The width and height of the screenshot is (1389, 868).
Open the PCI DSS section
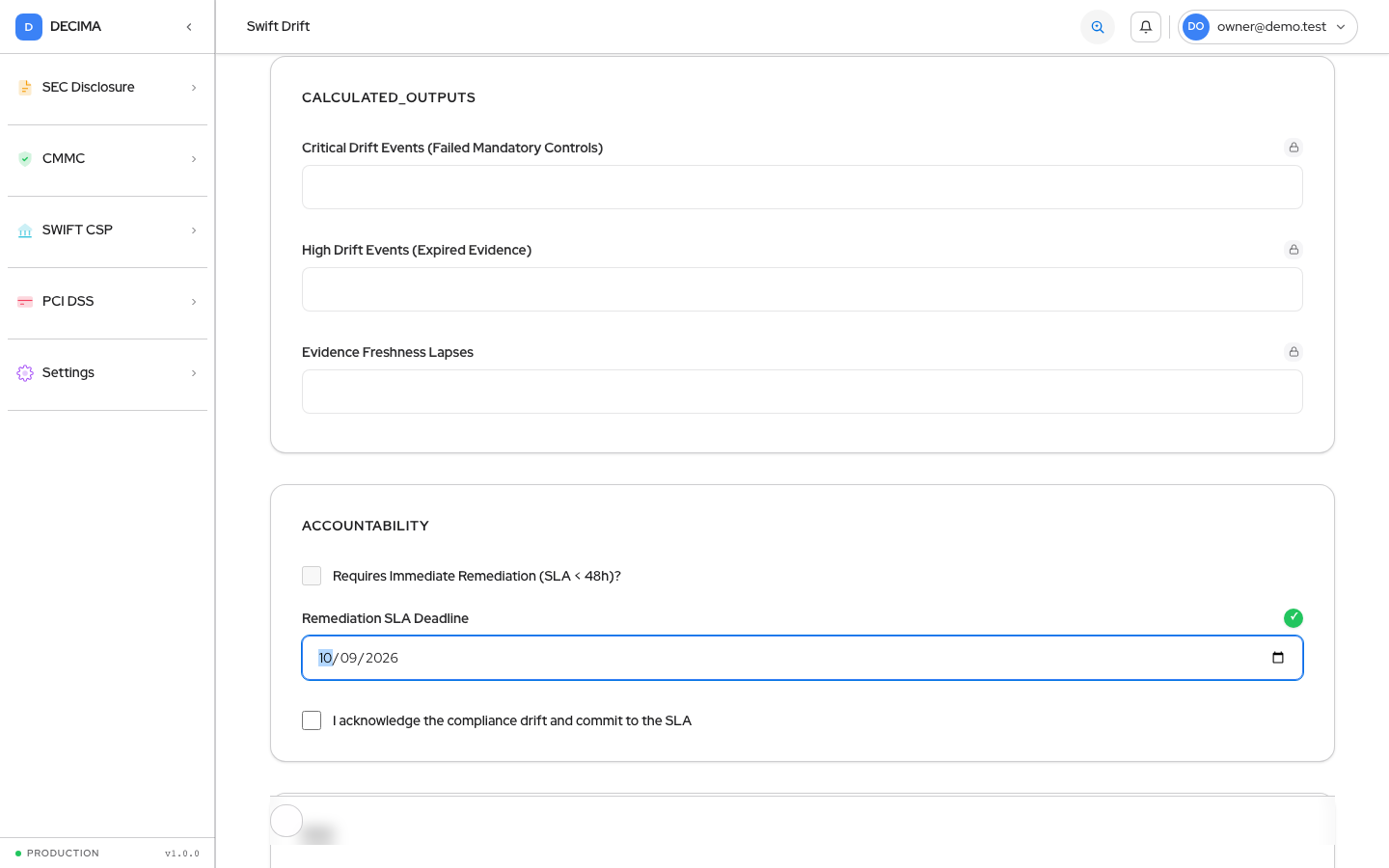(x=107, y=302)
